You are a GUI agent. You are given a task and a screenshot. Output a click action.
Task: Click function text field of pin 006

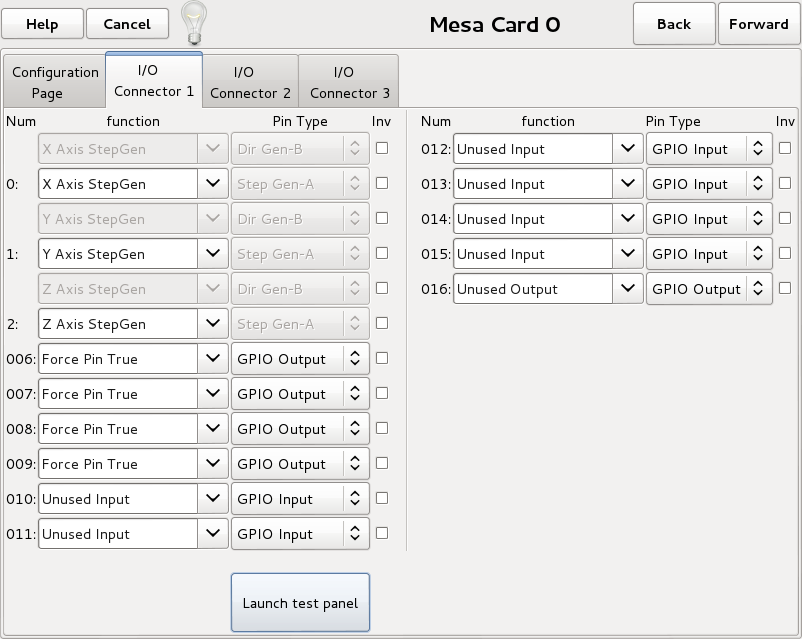(x=118, y=359)
